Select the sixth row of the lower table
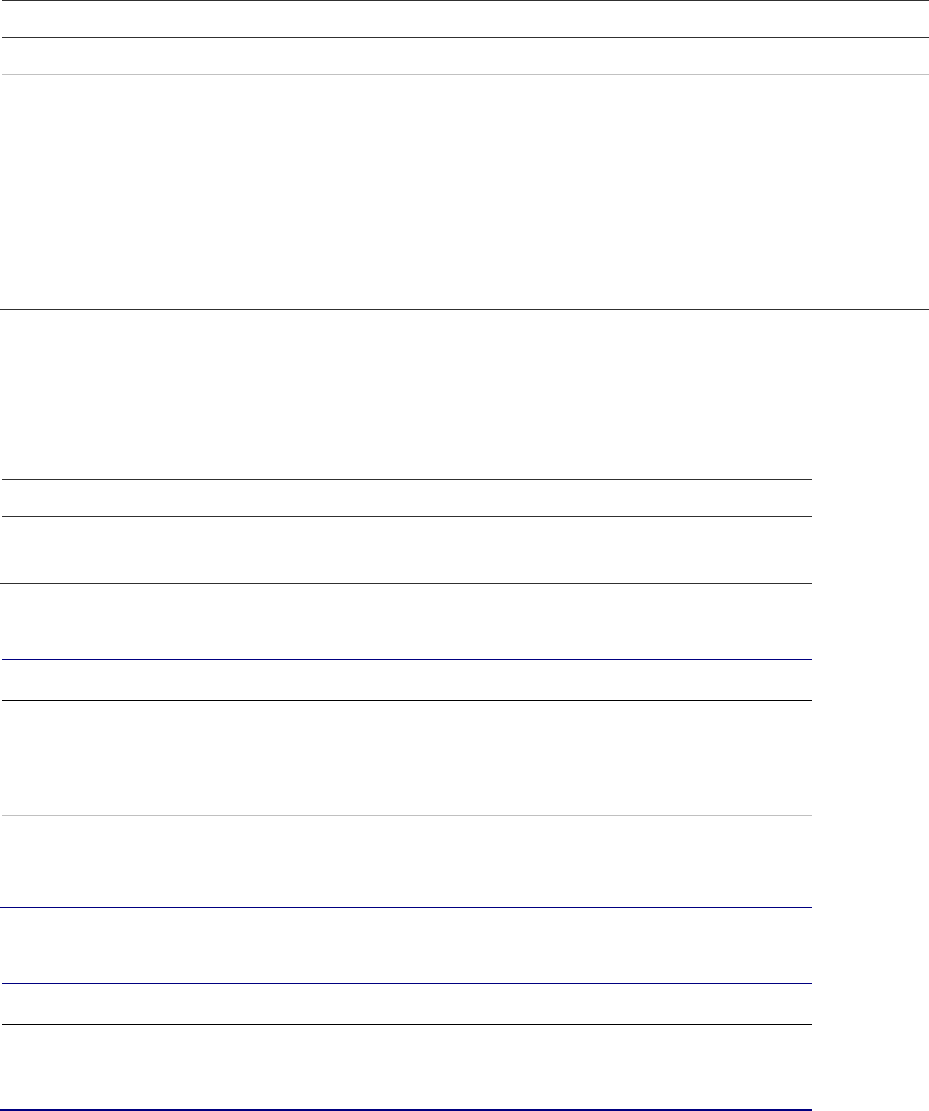The height and width of the screenshot is (1111, 929). point(405,861)
